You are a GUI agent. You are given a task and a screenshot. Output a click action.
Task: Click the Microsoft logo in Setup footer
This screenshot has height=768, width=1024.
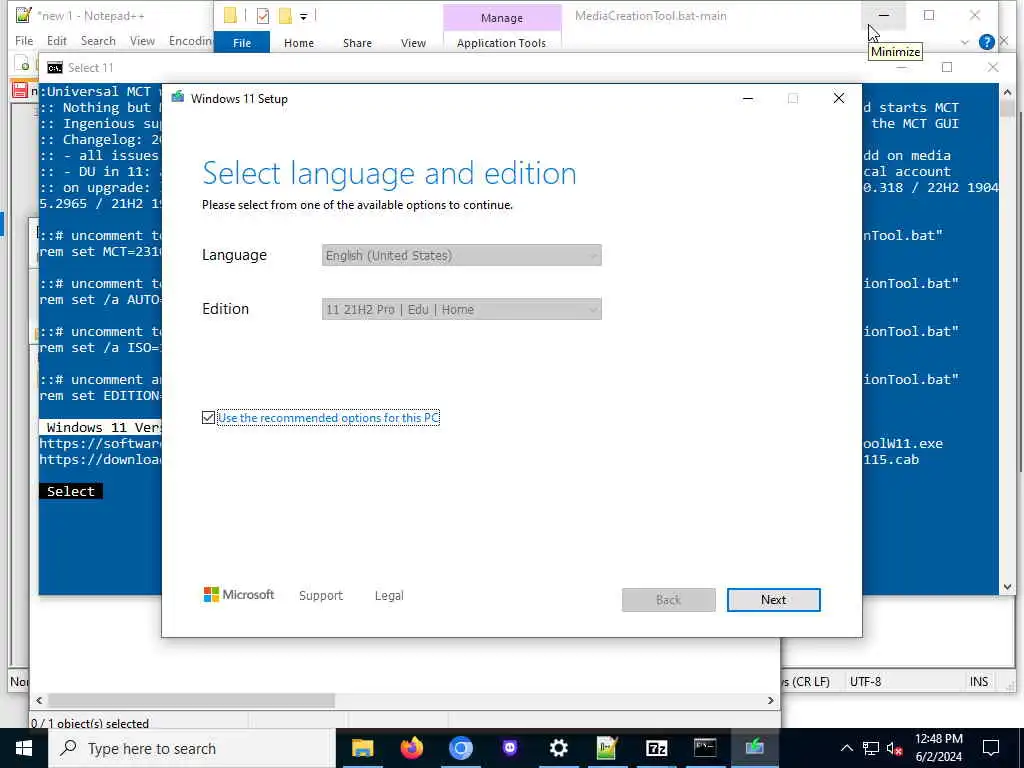[x=239, y=594]
